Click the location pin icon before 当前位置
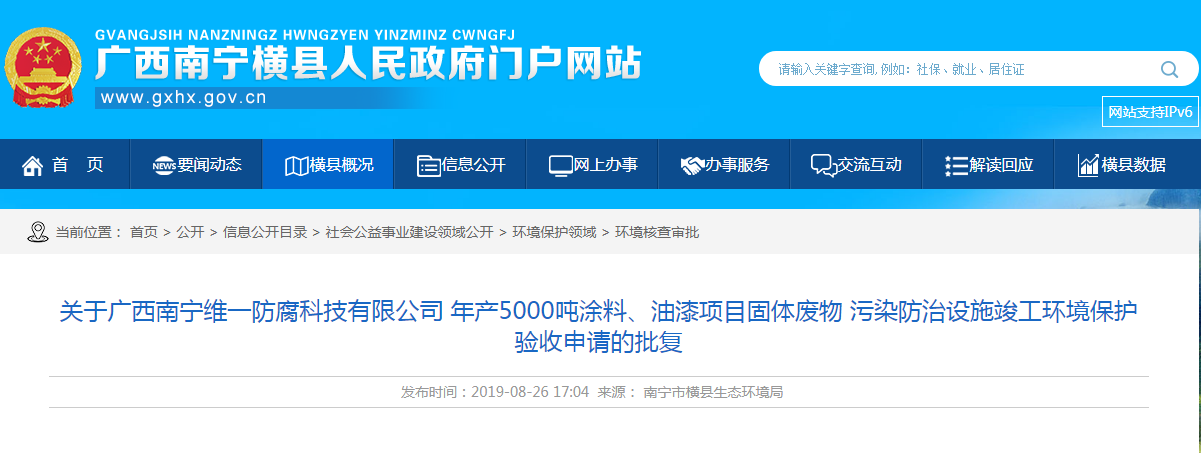Image resolution: width=1201 pixels, height=453 pixels. tap(38, 232)
